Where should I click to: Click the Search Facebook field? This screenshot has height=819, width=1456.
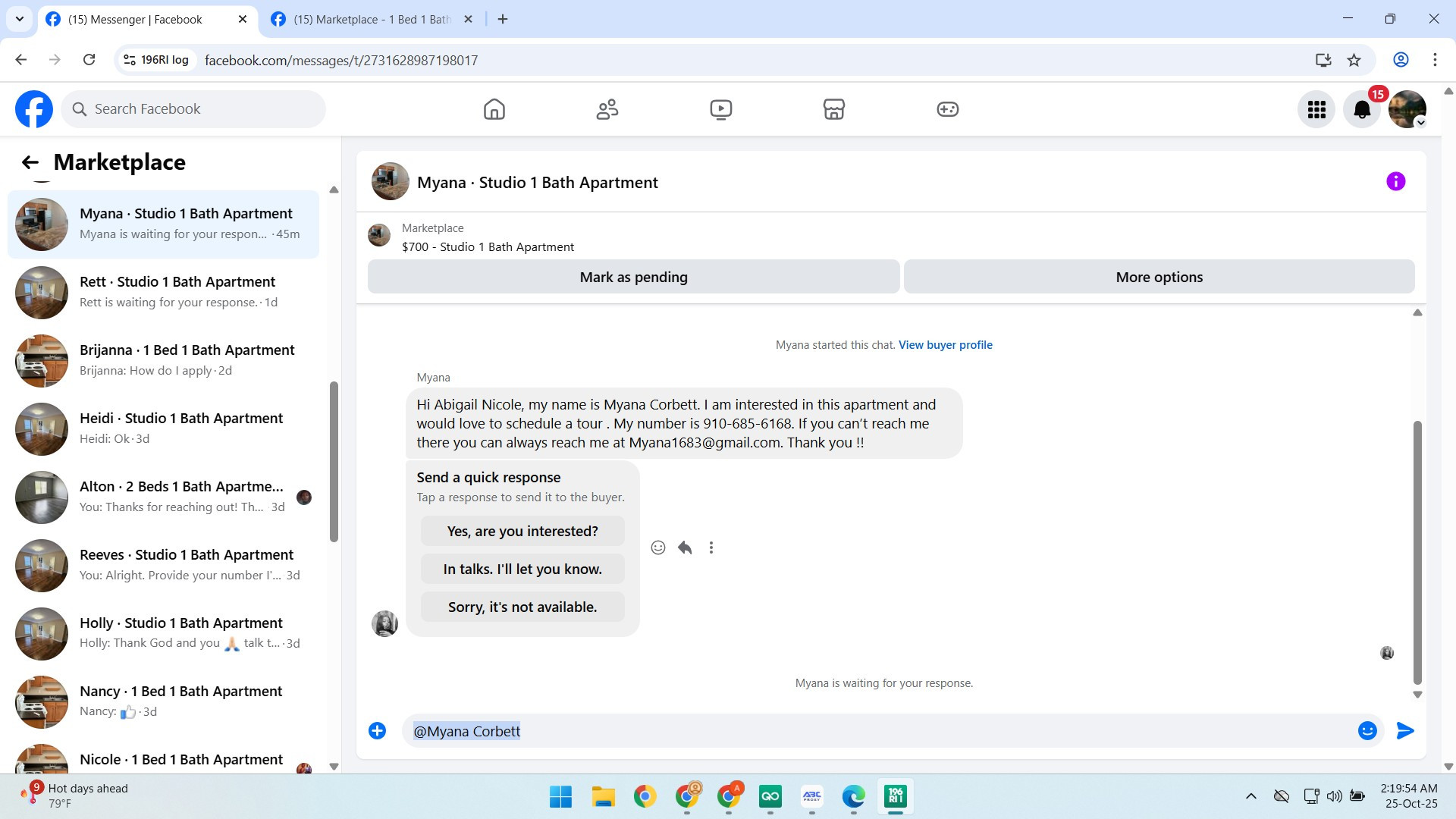pyautogui.click(x=193, y=109)
